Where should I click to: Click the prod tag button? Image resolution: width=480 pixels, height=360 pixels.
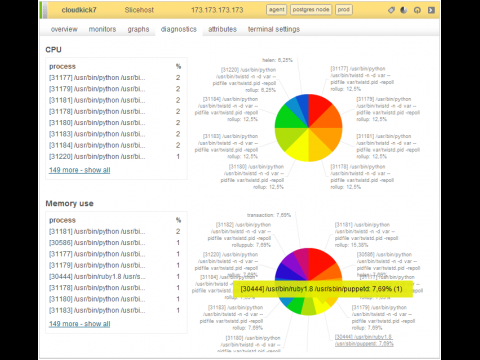point(343,10)
